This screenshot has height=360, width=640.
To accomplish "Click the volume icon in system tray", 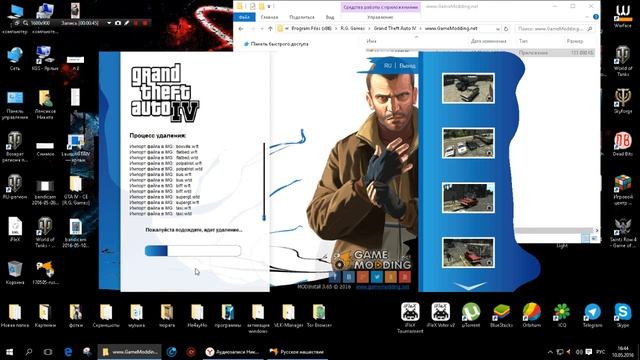I will point(579,352).
